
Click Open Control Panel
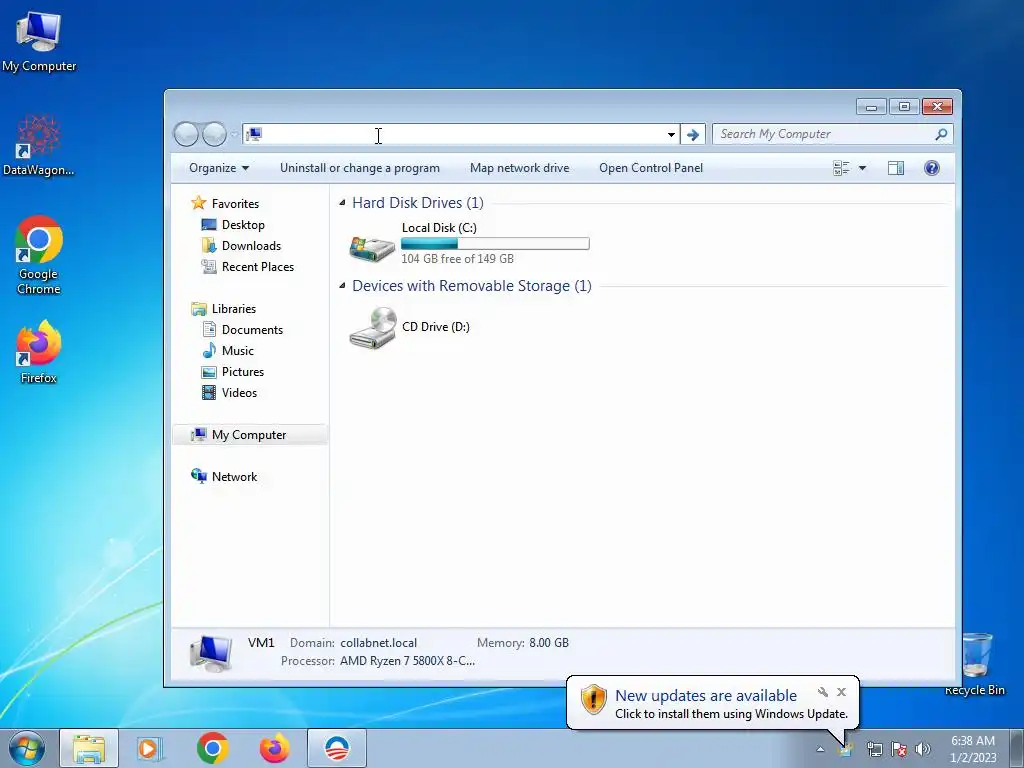(x=651, y=168)
